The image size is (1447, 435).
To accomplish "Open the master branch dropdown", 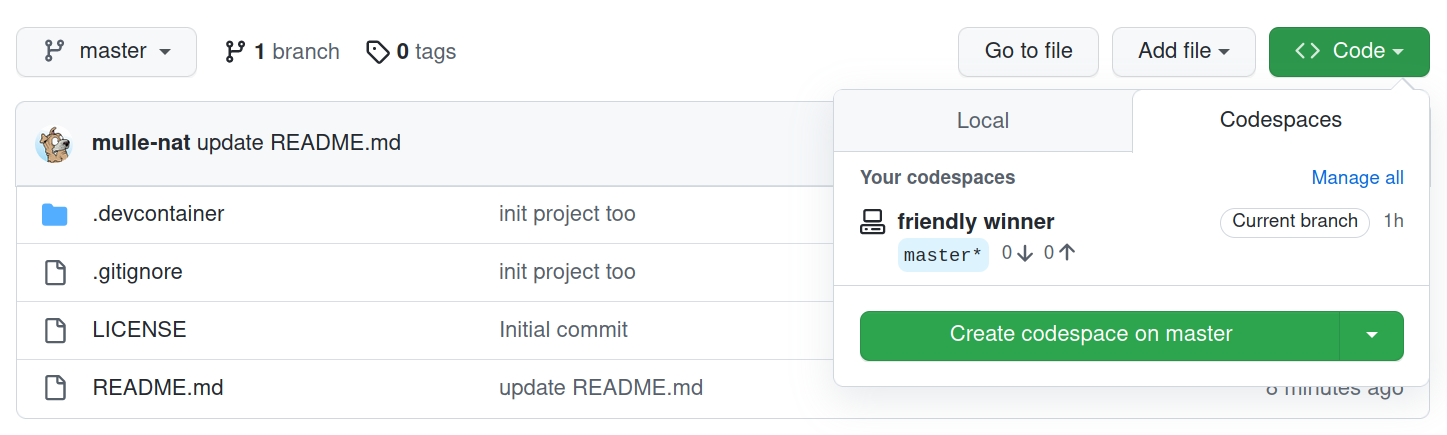I will (107, 51).
